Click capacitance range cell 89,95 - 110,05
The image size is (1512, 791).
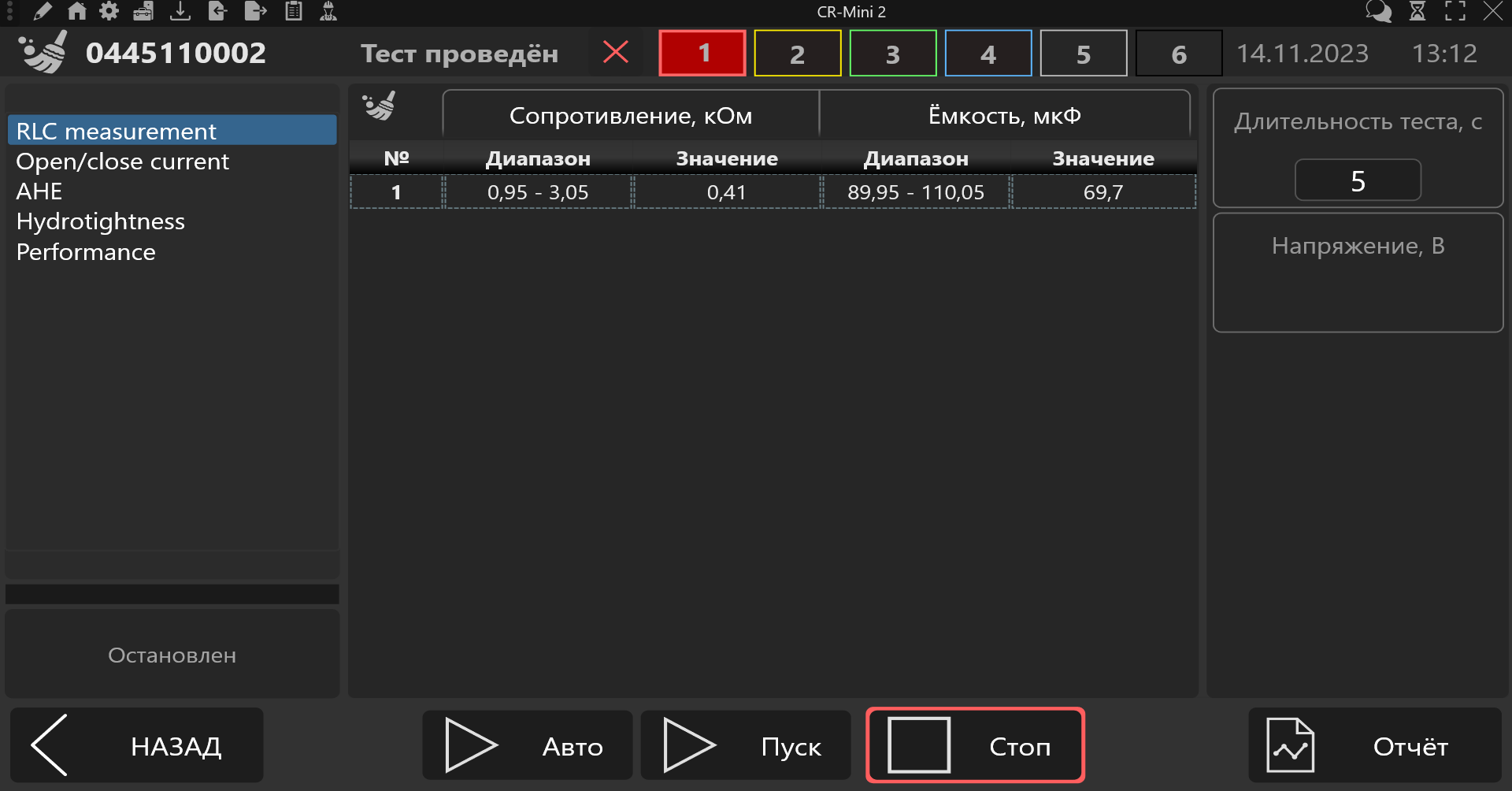[916, 192]
